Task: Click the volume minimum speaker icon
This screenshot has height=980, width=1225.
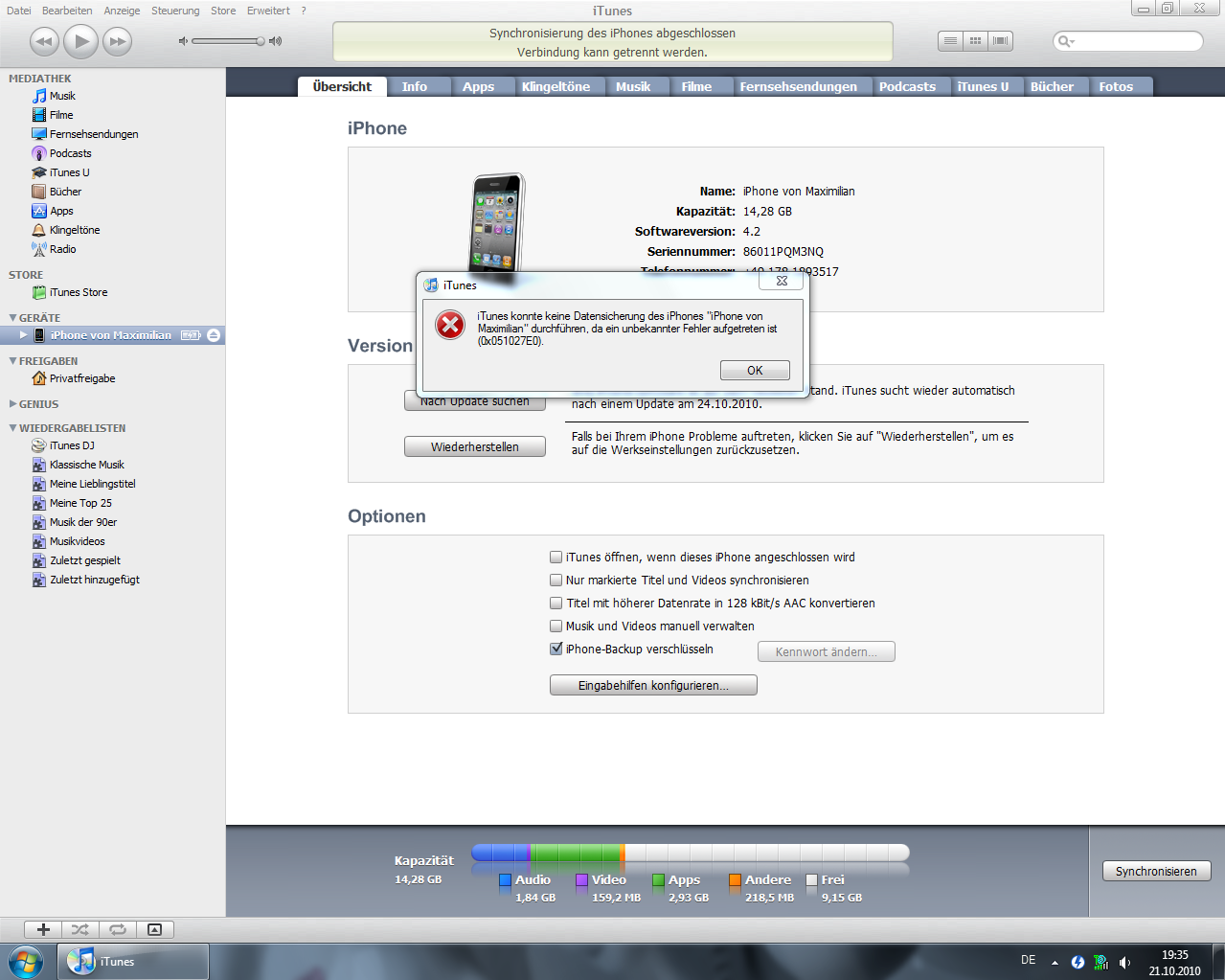Action: 183,41
